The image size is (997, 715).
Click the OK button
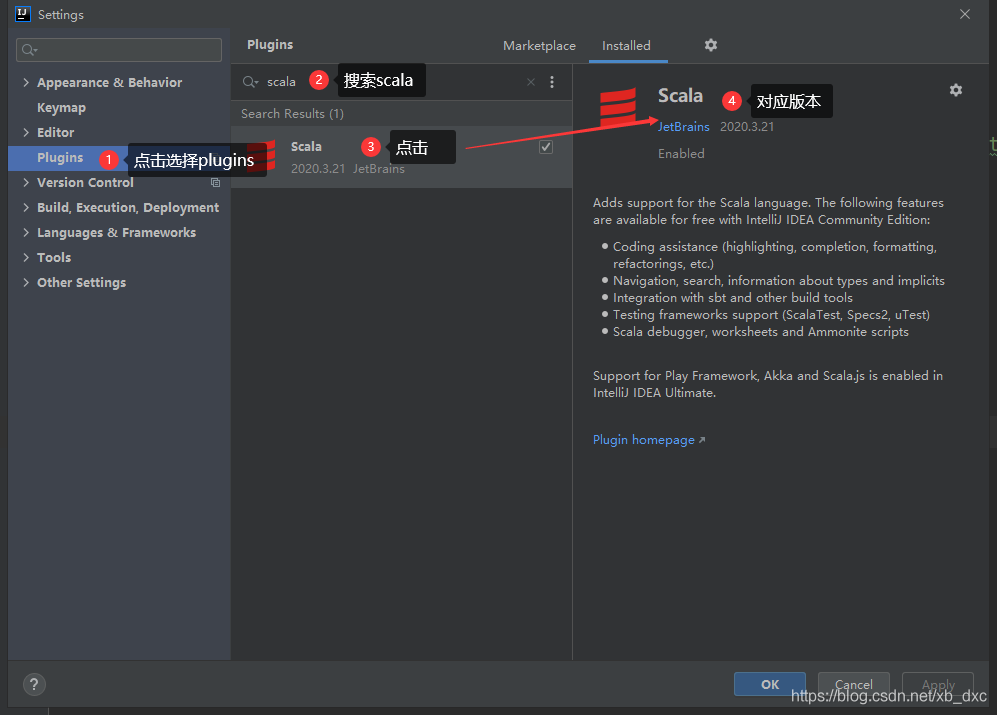770,684
